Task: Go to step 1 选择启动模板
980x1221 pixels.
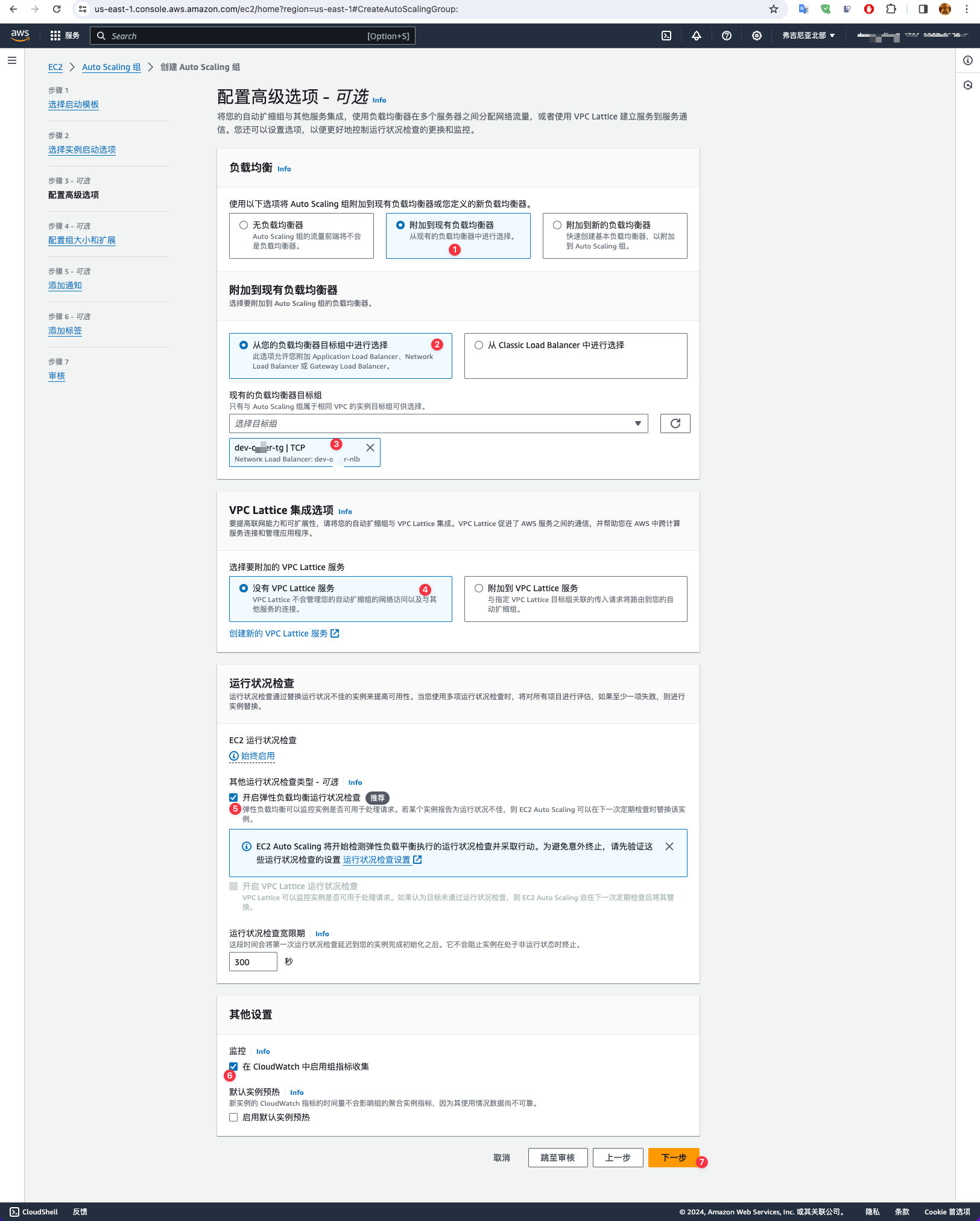Action: [74, 104]
